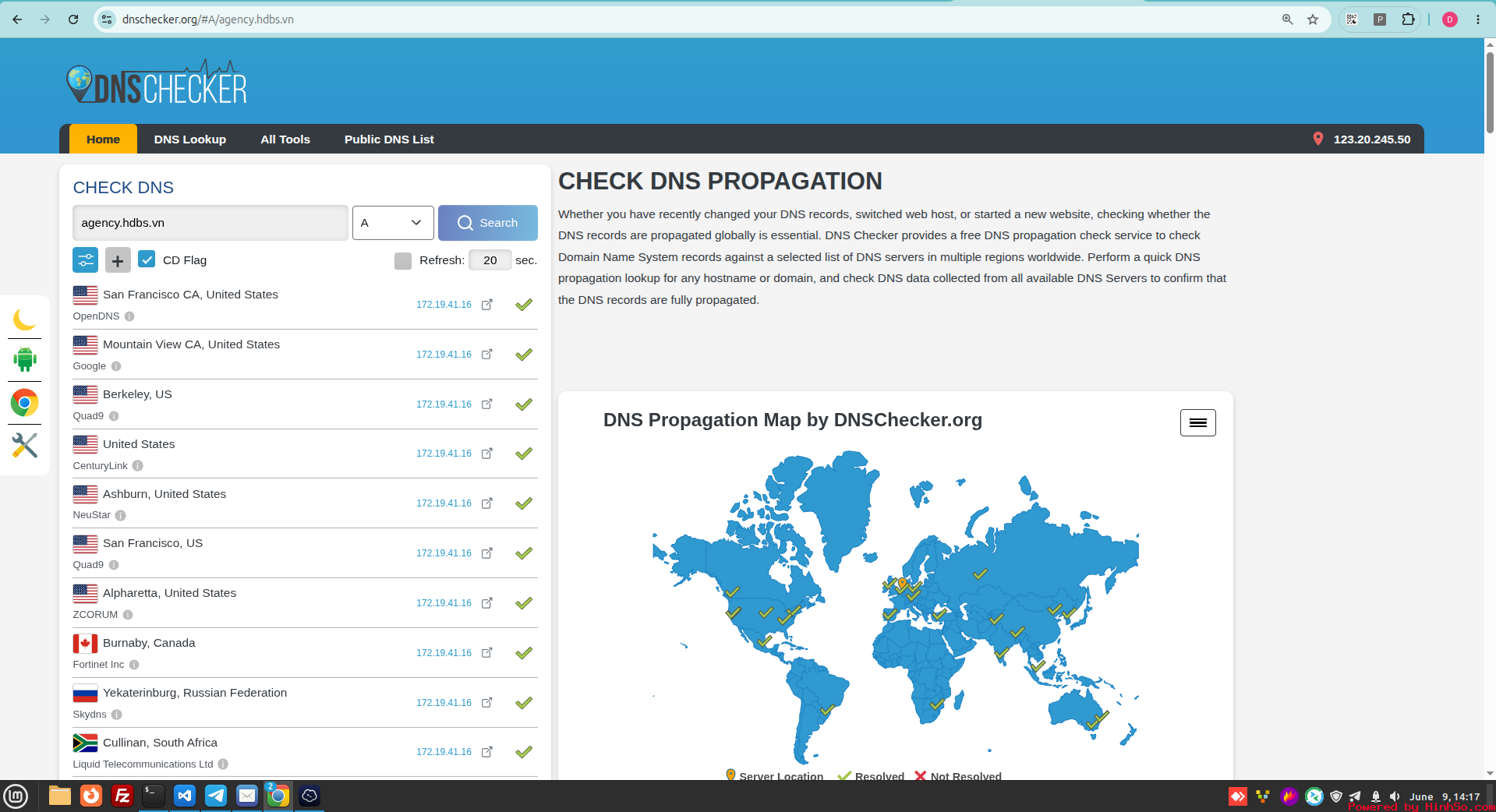Viewport: 1496px width, 812px height.
Task: Open the DNS settings filter icon
Action: [x=86, y=260]
